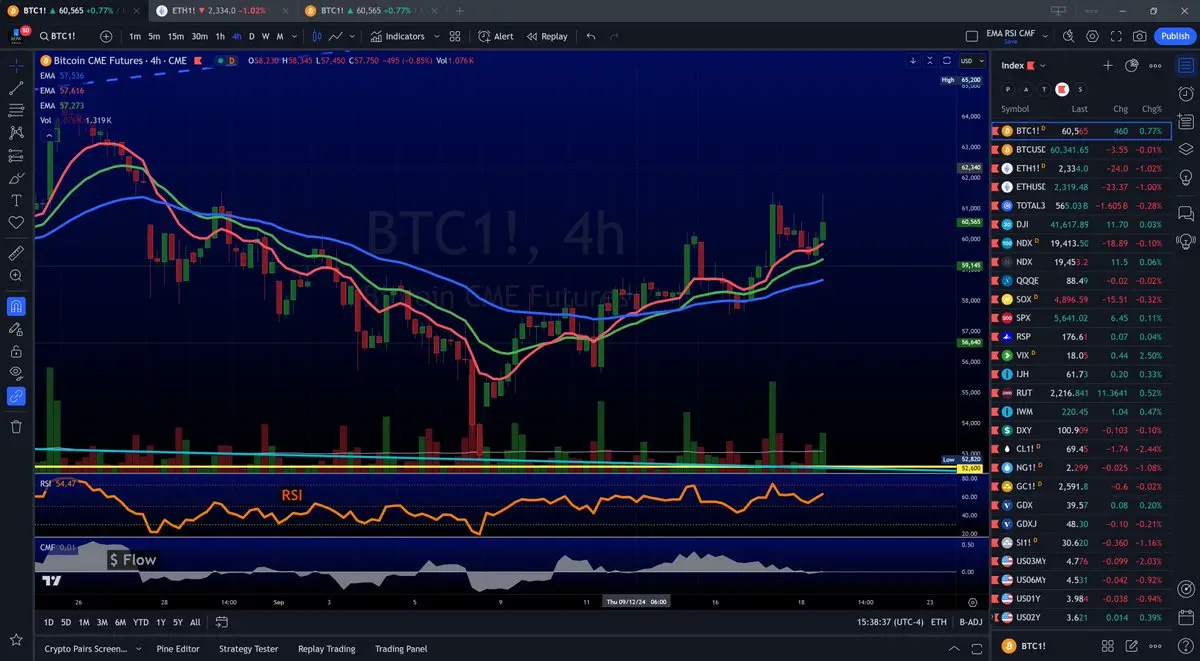1200x661 pixels.
Task: Toggle lock all drawing tools
Action: click(x=16, y=351)
